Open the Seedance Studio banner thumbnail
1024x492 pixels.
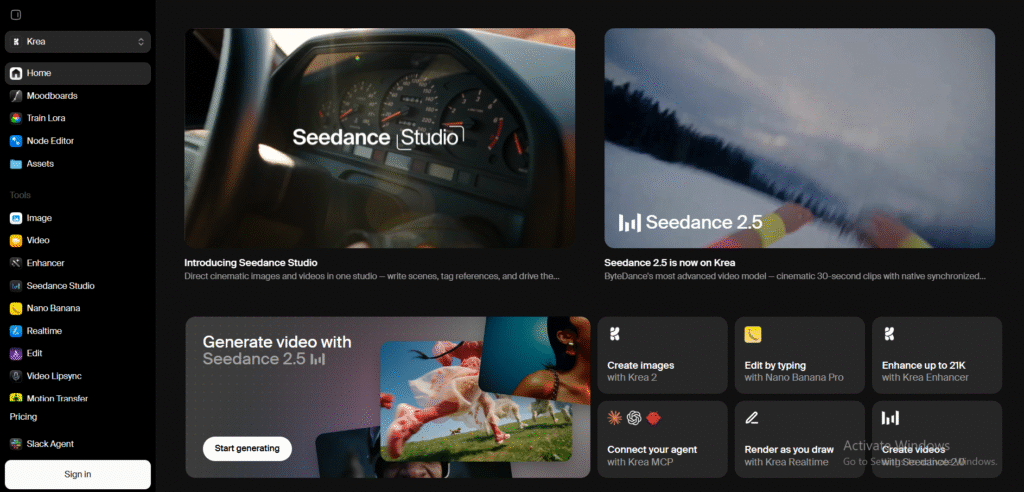pyautogui.click(x=380, y=138)
